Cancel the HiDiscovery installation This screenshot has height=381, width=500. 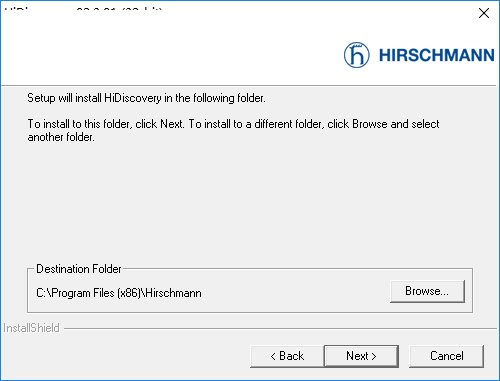pyautogui.click(x=446, y=356)
